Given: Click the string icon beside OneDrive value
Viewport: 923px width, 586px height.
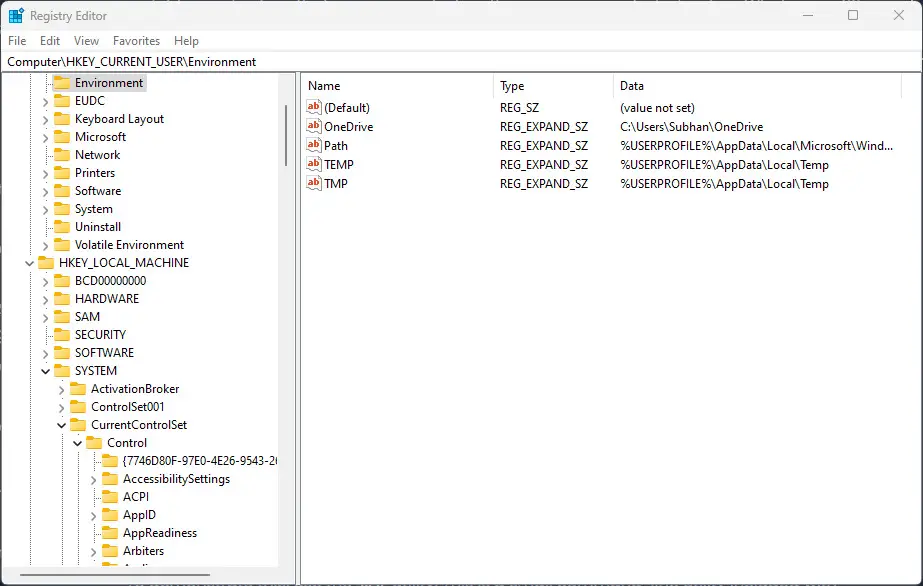Looking at the screenshot, I should coord(315,126).
